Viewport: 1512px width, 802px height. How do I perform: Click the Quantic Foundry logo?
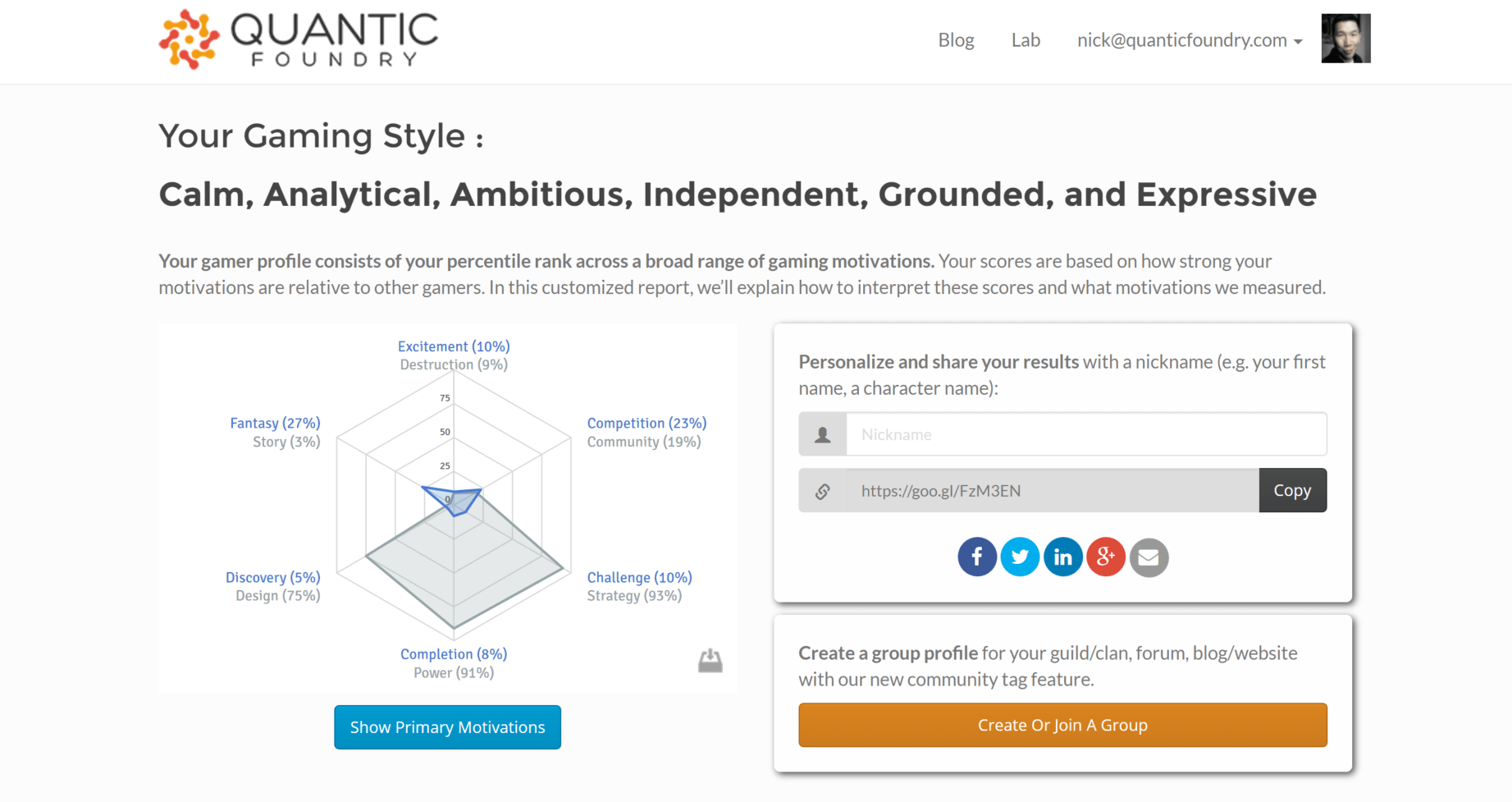(298, 39)
